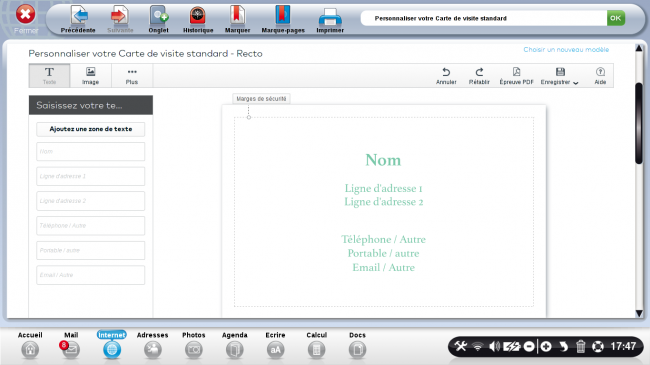Open the Calcul spreadsheet app
The height and width of the screenshot is (365, 650).
317,345
